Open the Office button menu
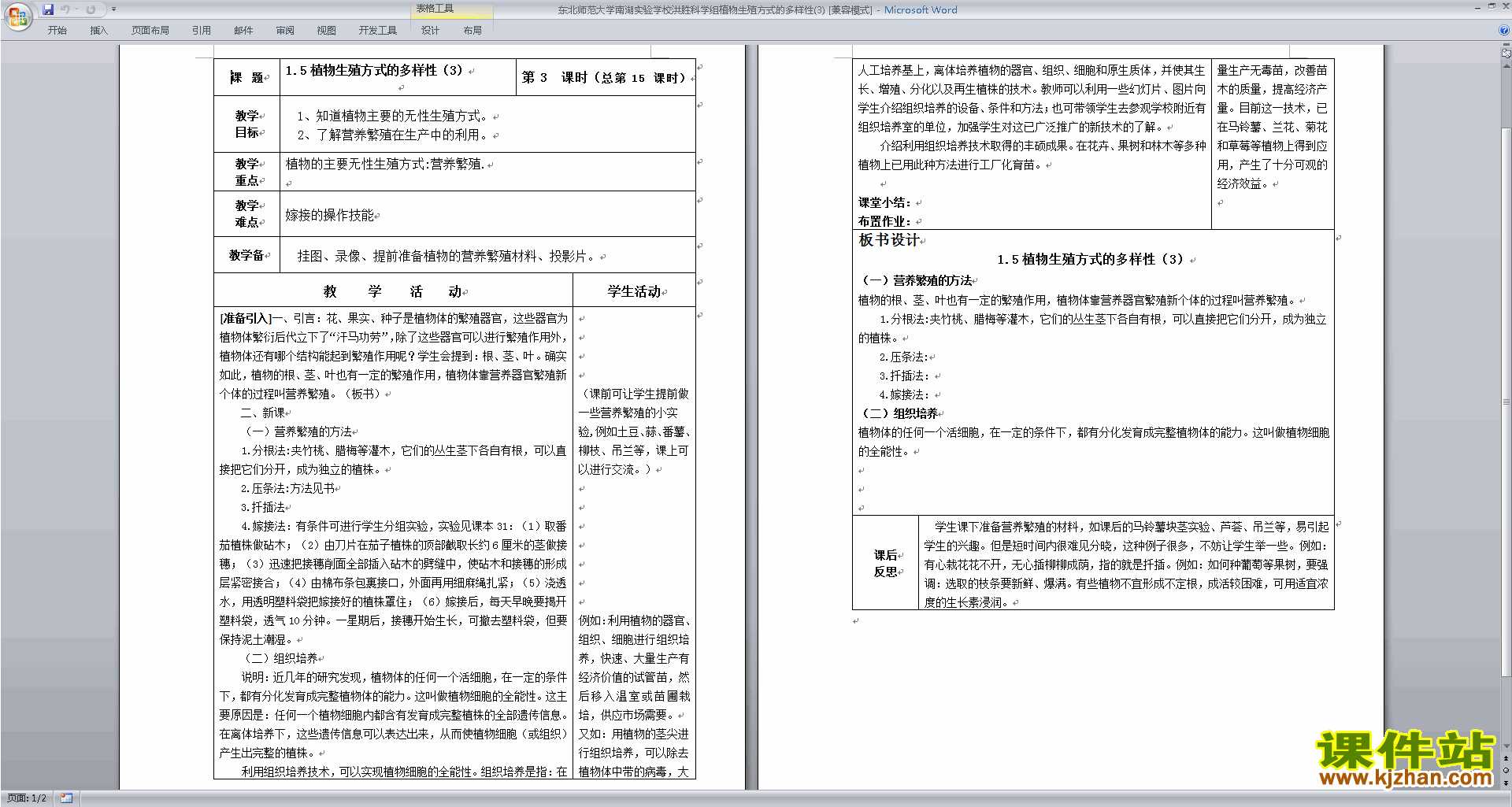The image size is (1512, 807). (x=17, y=16)
